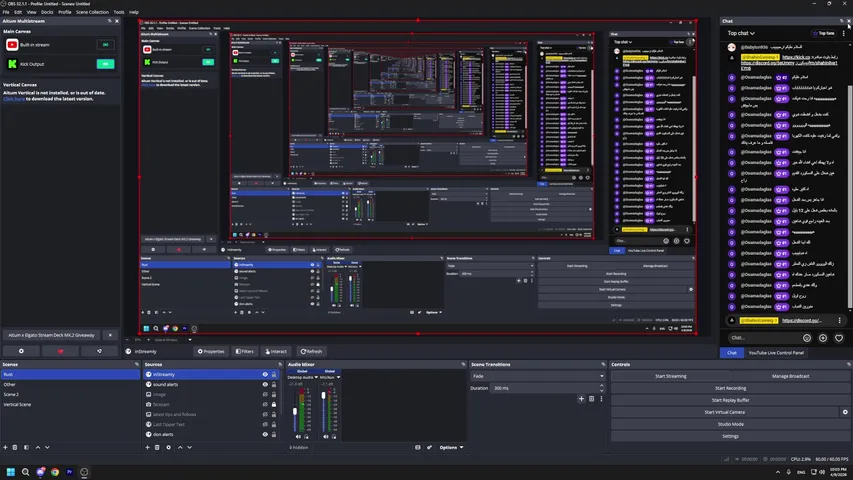Add a new source with the plus icon

[147, 447]
